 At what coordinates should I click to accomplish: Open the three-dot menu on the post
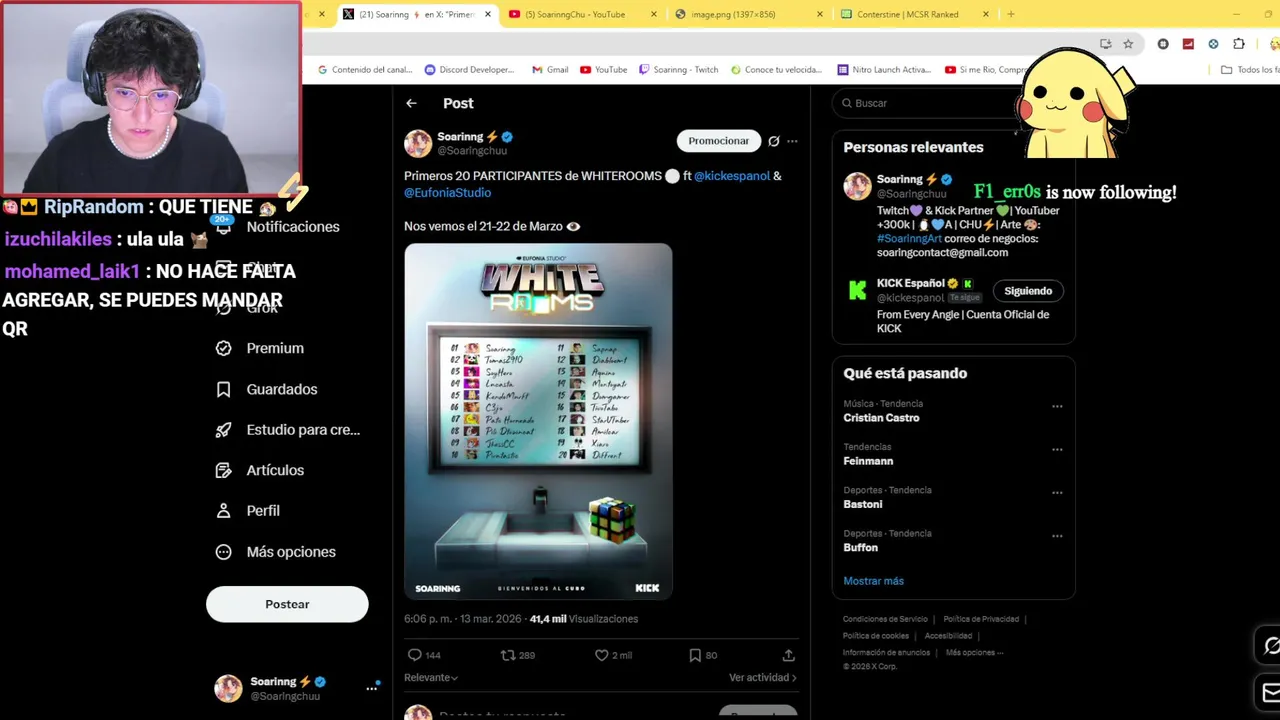pyautogui.click(x=792, y=141)
